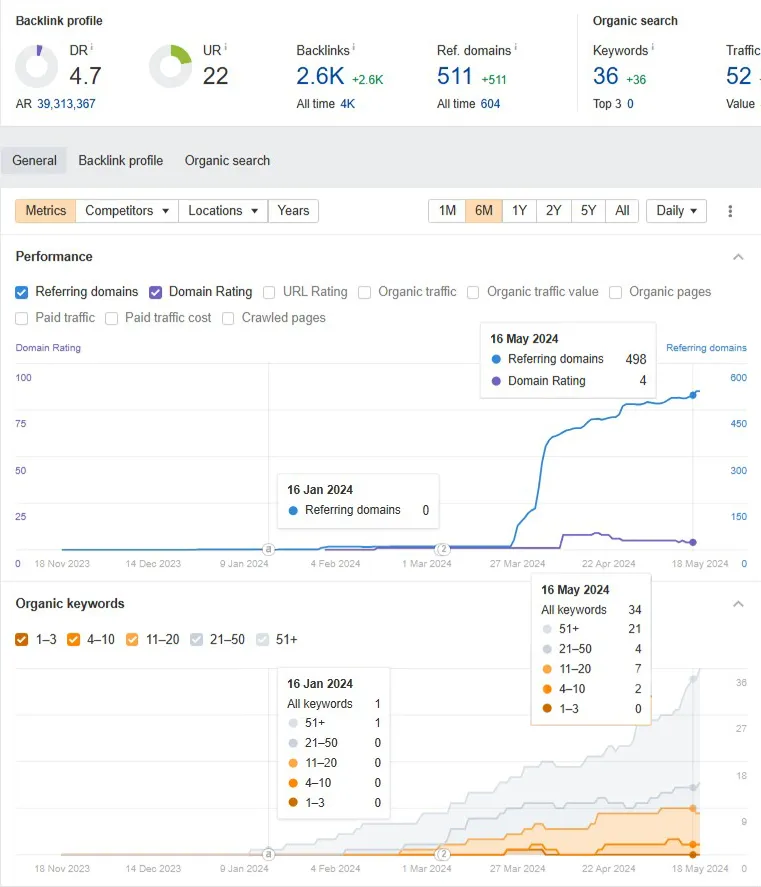Click annotation marker 'a' on Performance chart

[269, 549]
